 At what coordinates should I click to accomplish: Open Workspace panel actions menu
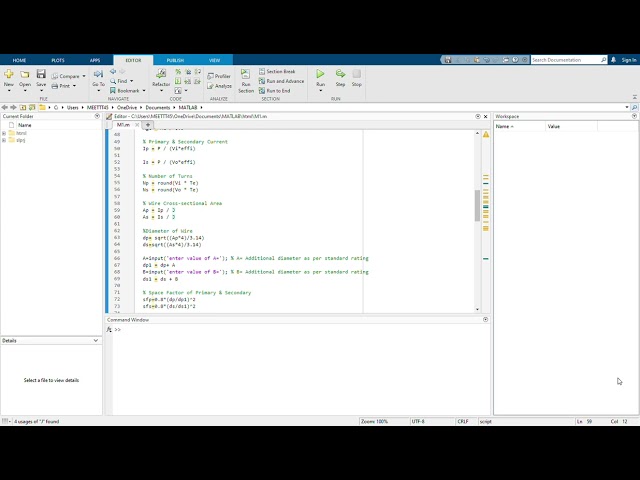point(634,116)
